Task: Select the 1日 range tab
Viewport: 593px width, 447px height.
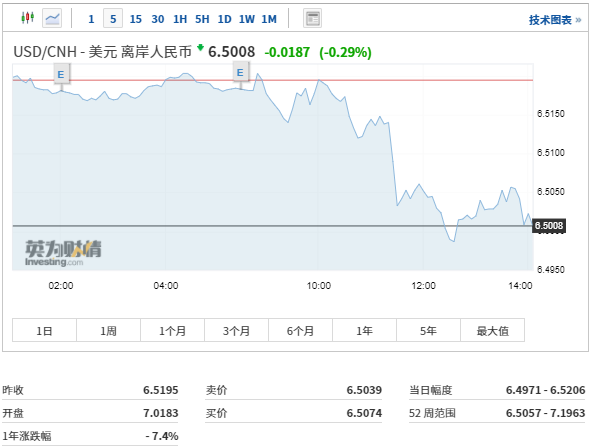Action: (x=44, y=330)
